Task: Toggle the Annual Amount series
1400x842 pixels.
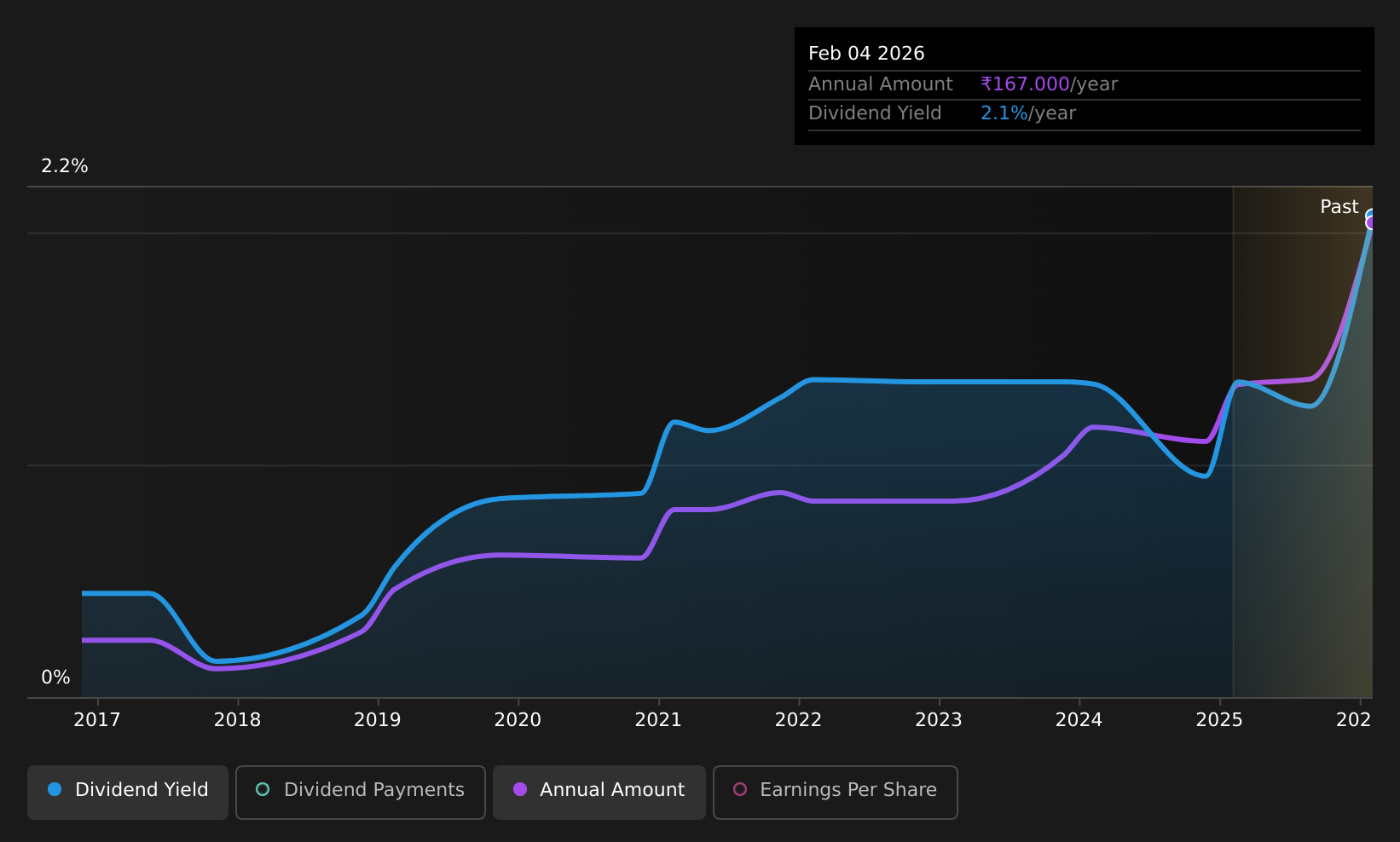Action: point(599,792)
